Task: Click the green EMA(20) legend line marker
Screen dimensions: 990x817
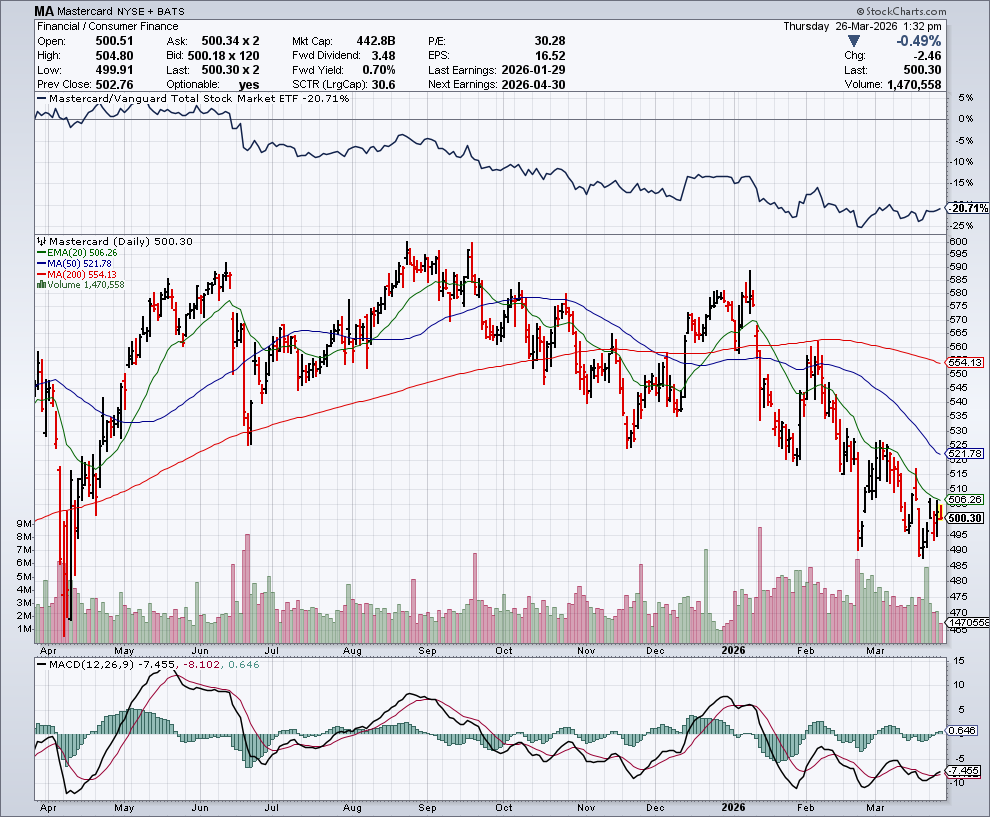Action: pyautogui.click(x=40, y=252)
